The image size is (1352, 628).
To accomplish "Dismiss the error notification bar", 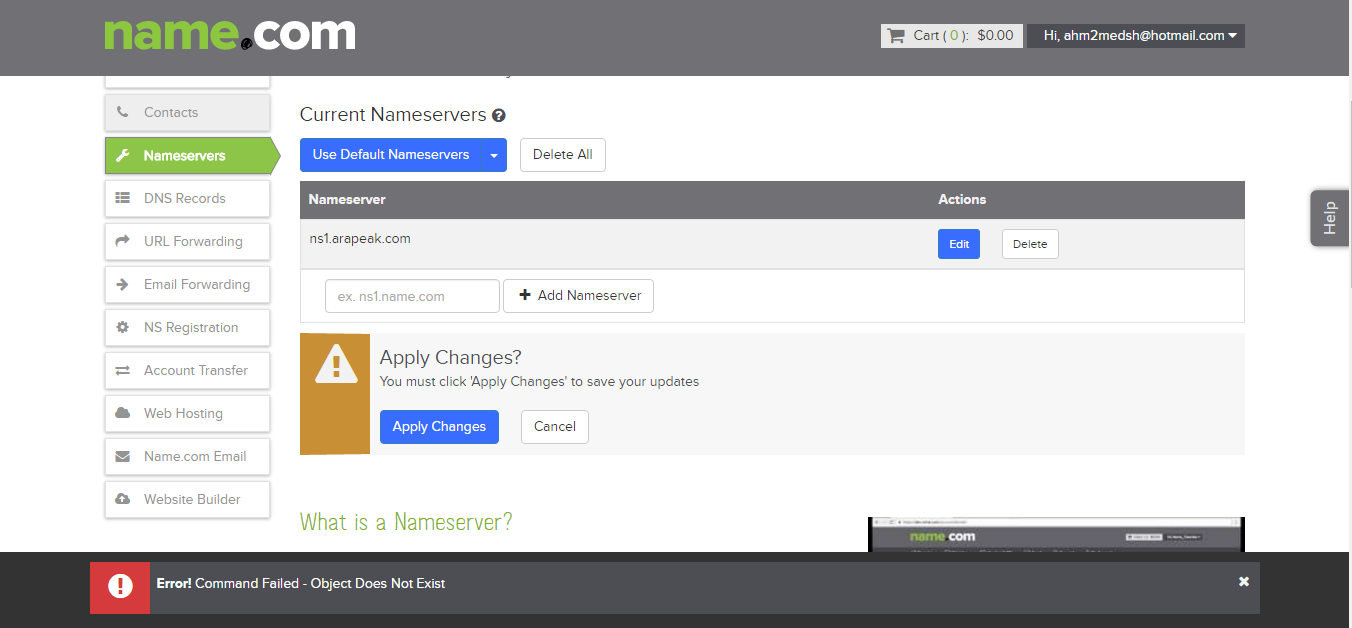I will [x=1244, y=581].
